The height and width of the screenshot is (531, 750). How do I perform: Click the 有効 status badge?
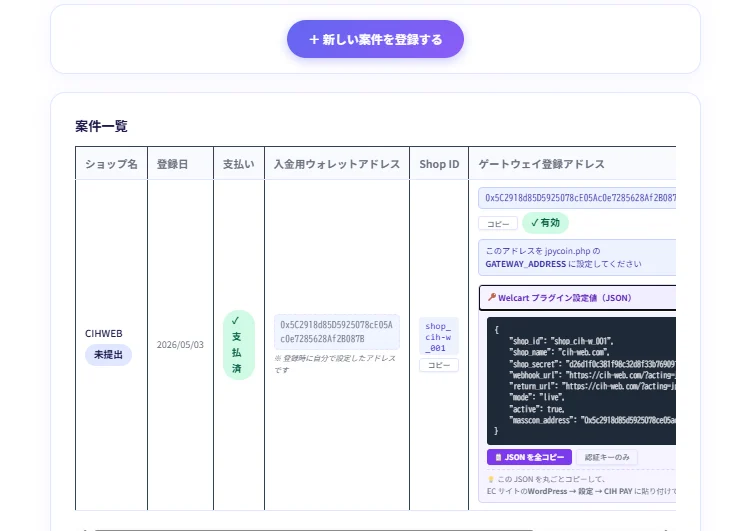coord(545,223)
